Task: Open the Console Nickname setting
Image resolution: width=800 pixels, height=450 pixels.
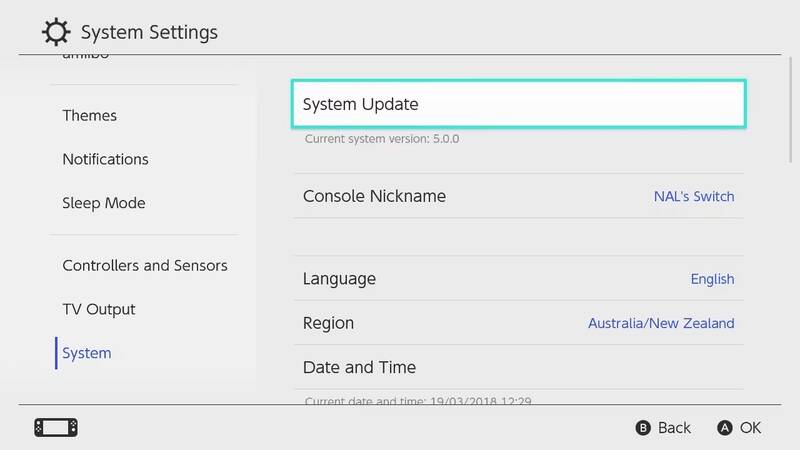Action: click(x=375, y=196)
